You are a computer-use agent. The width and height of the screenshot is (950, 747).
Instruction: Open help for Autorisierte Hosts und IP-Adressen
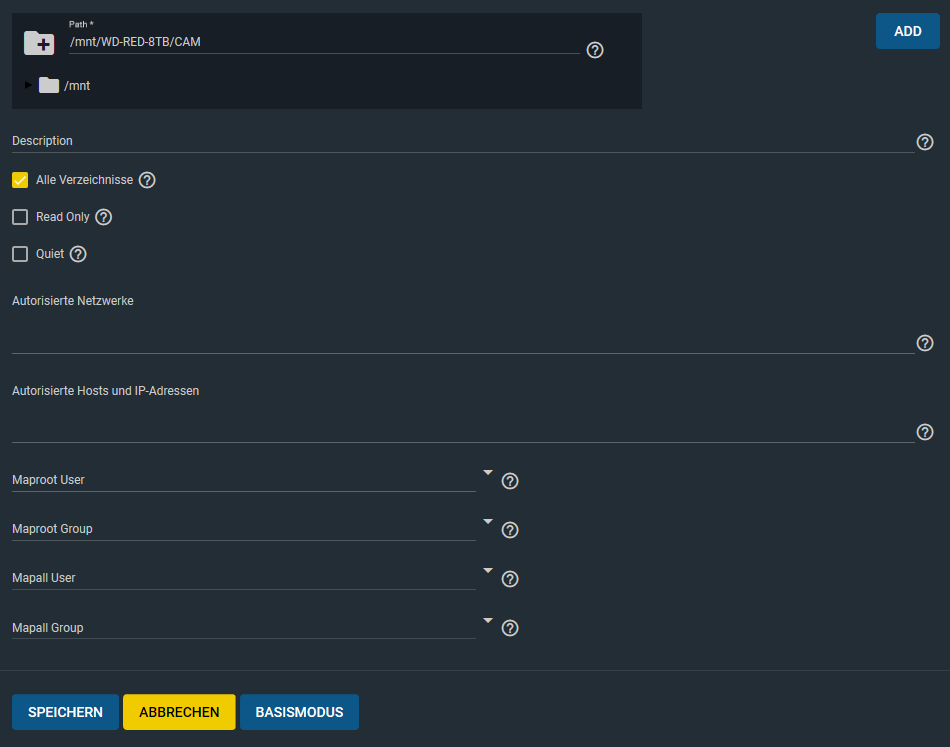tap(925, 432)
